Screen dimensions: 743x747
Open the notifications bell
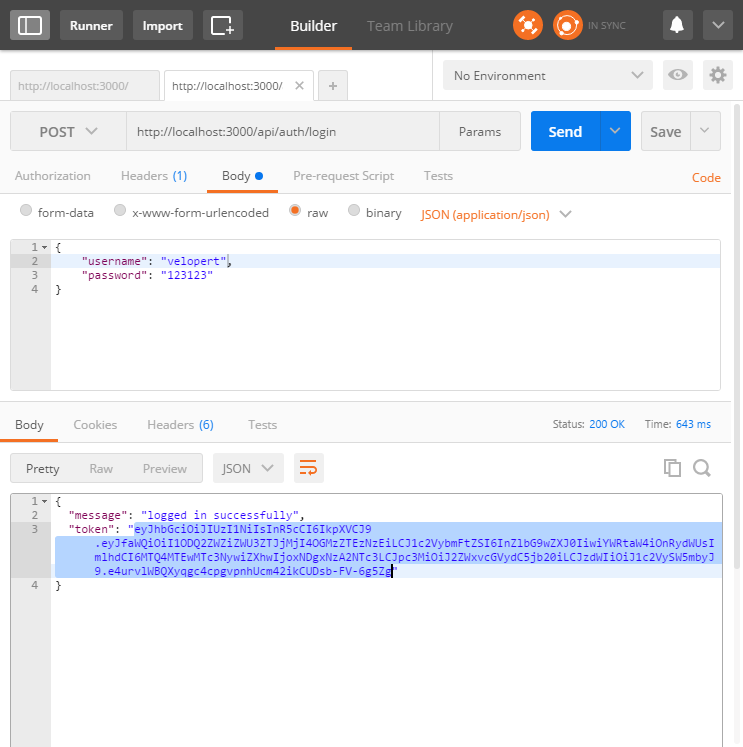678,25
